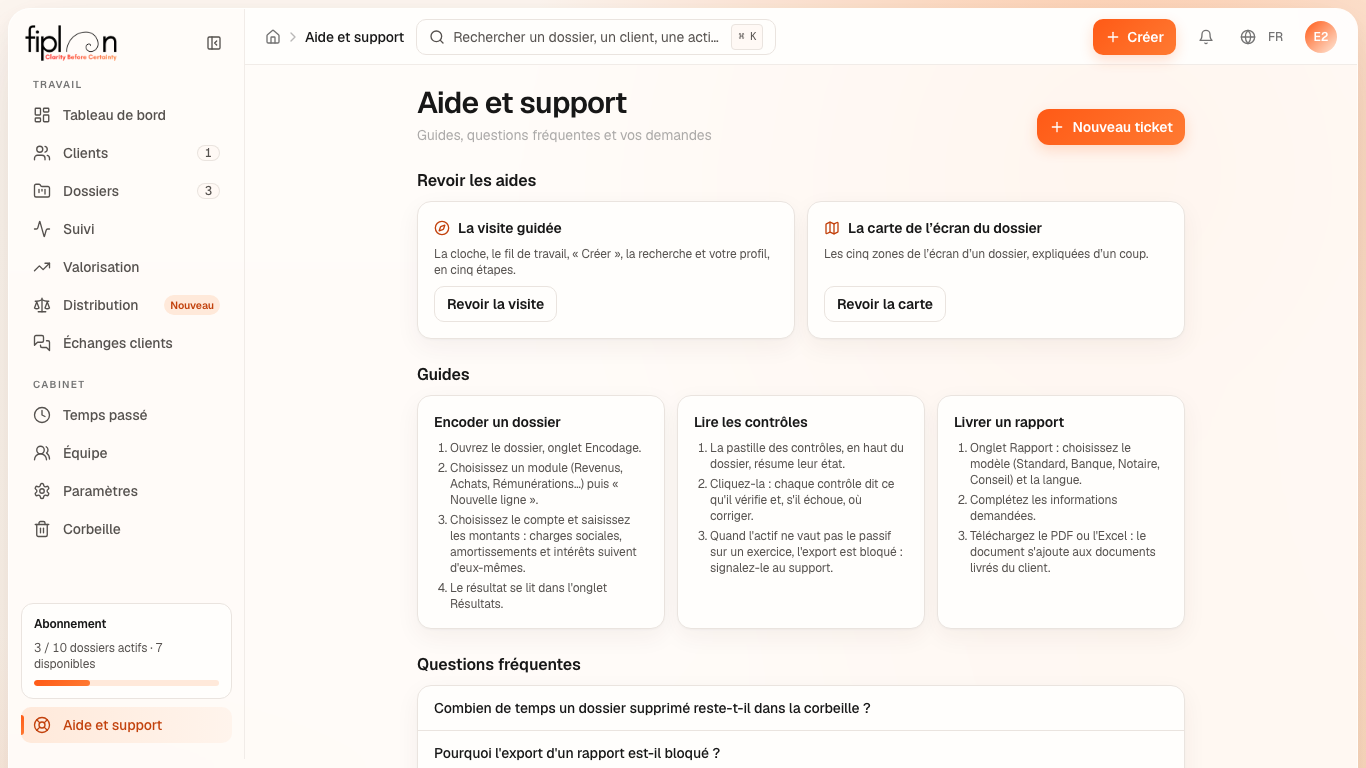Click the Dossiers folder icon
The image size is (1366, 768).
(x=42, y=191)
